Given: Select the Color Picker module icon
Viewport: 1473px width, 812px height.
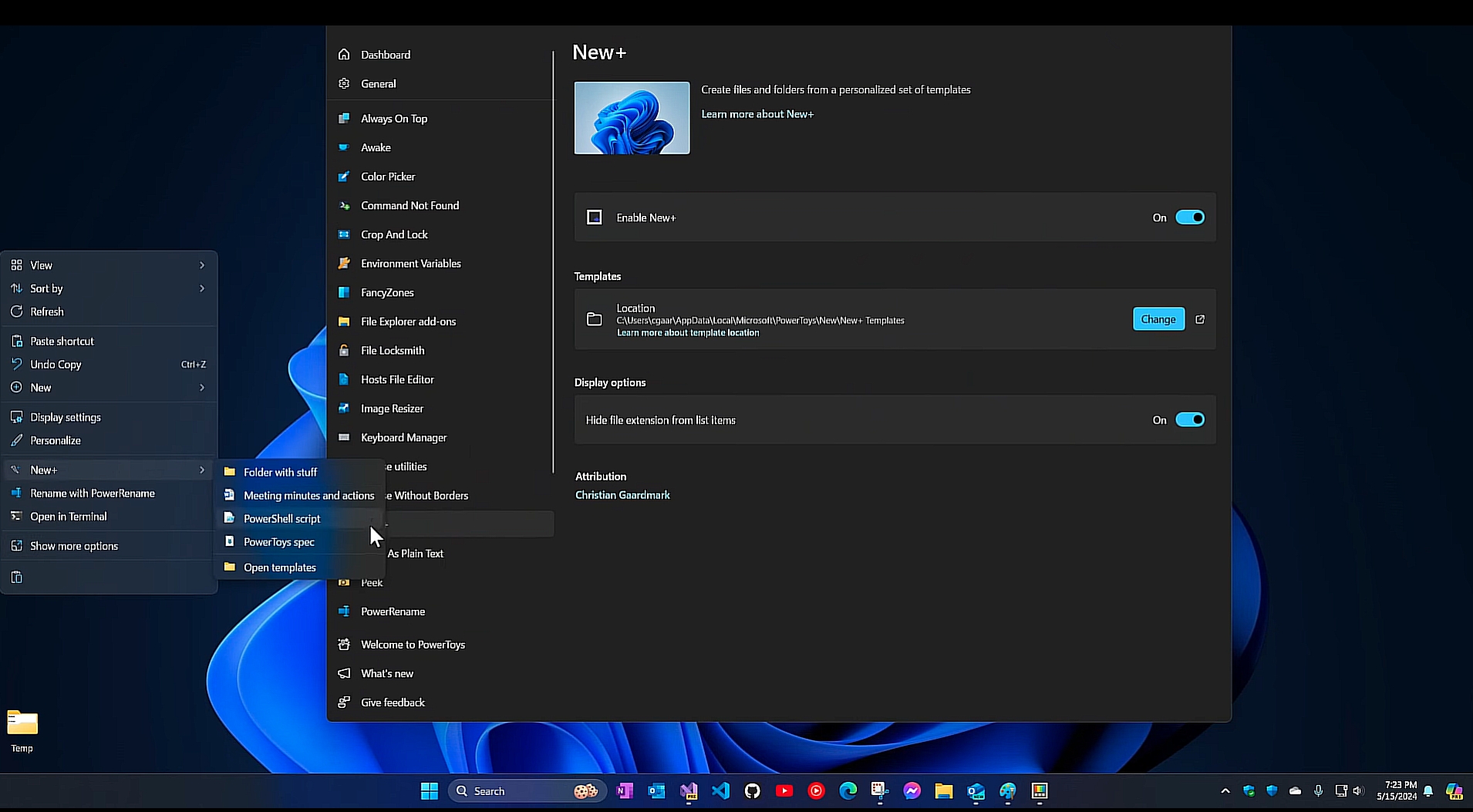Looking at the screenshot, I should pos(344,177).
